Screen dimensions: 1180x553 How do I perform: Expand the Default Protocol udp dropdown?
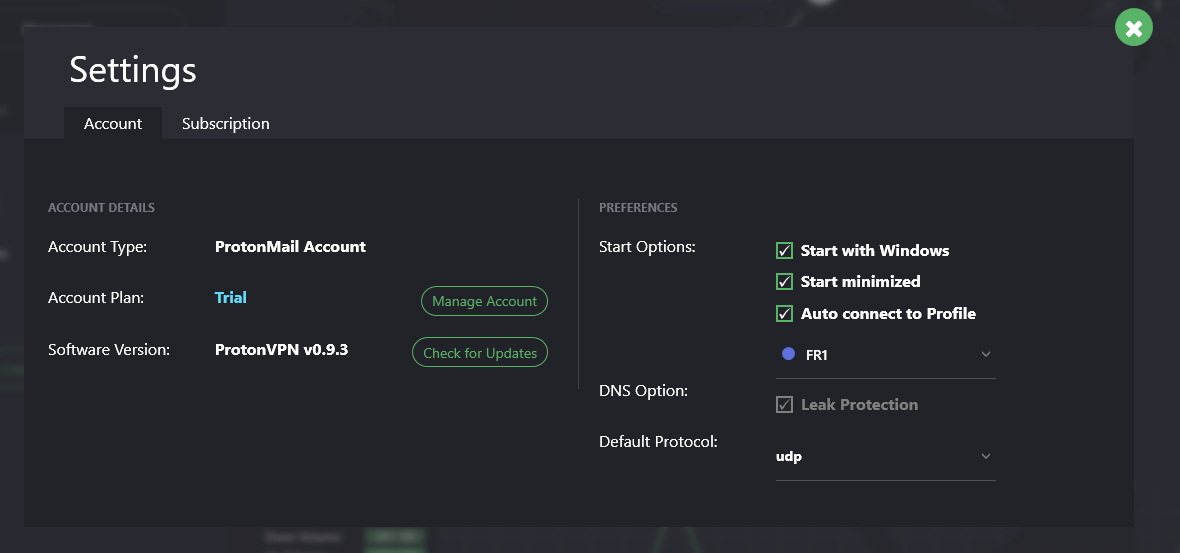[886, 457]
